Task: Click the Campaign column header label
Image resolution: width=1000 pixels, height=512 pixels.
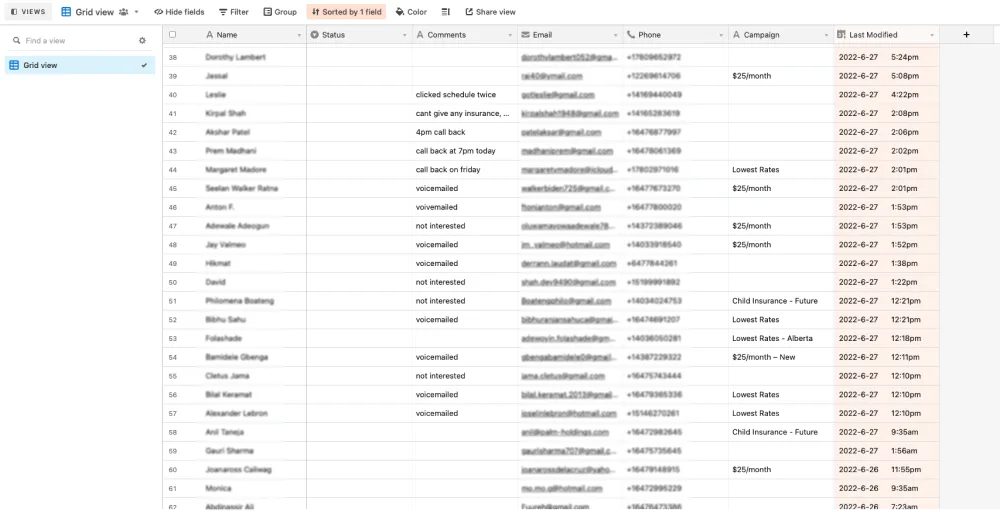Action: (761, 35)
